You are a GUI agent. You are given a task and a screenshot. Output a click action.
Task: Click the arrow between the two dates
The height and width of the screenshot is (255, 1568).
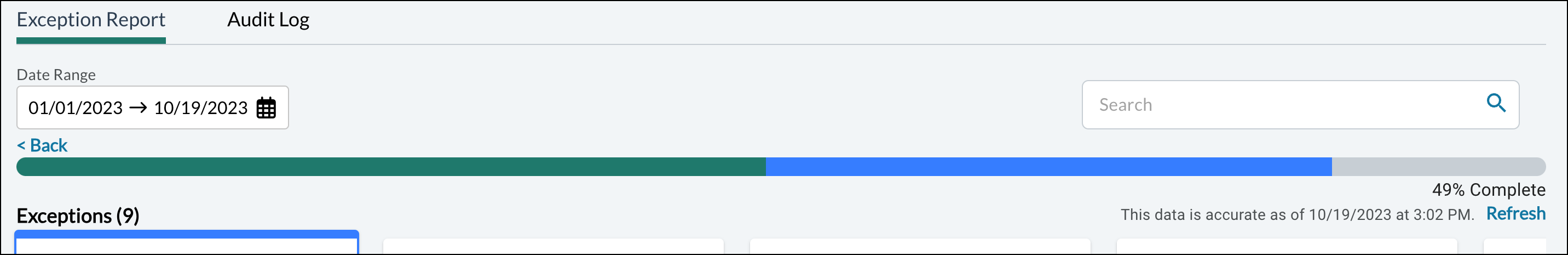[138, 108]
